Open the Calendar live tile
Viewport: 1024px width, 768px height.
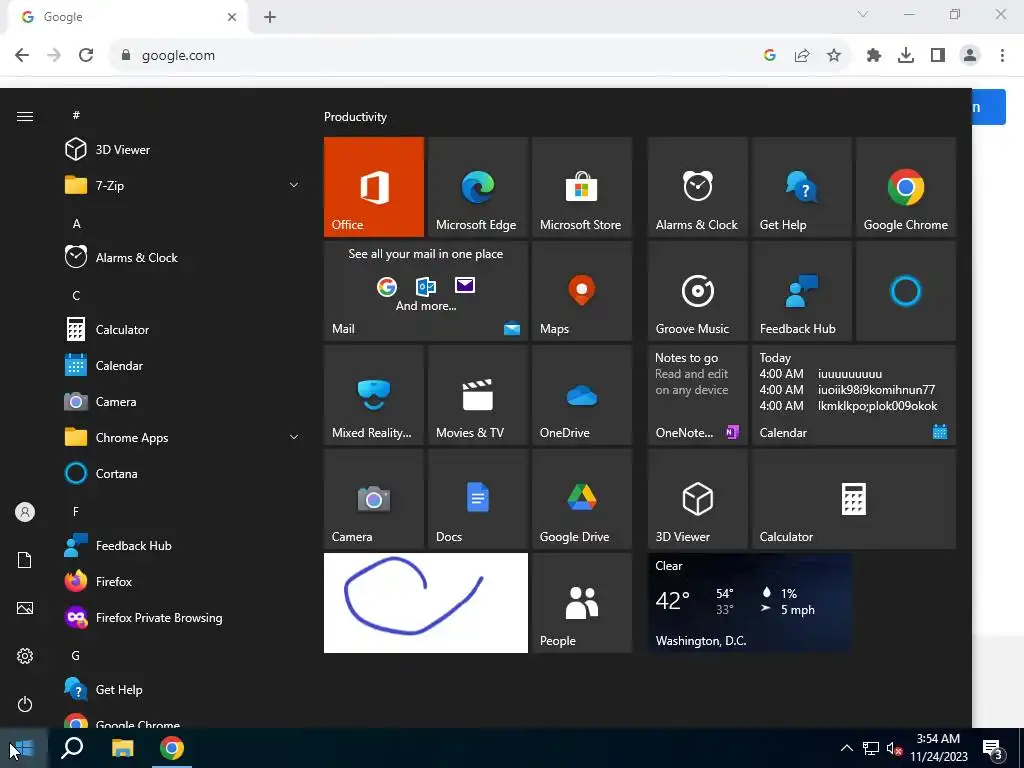pyautogui.click(x=854, y=395)
